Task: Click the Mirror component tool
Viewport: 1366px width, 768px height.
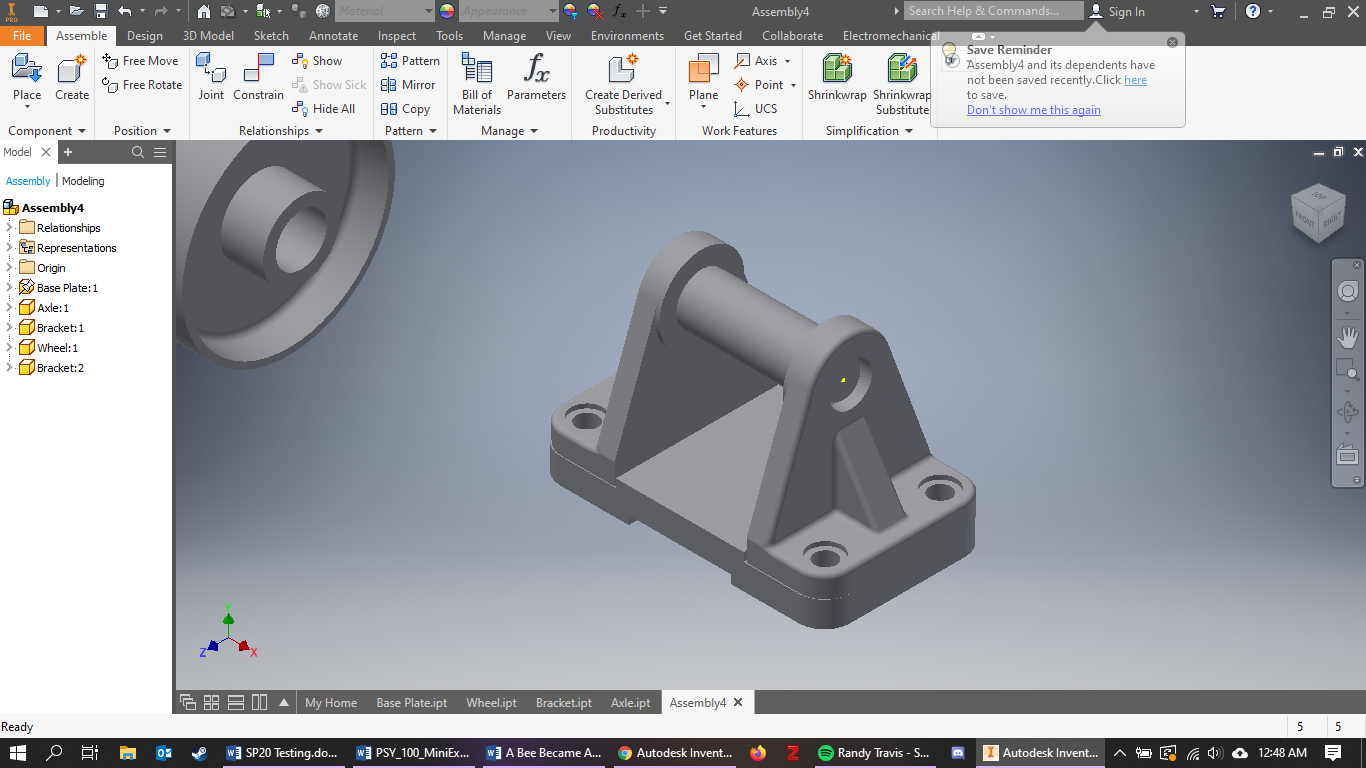Action: [408, 85]
